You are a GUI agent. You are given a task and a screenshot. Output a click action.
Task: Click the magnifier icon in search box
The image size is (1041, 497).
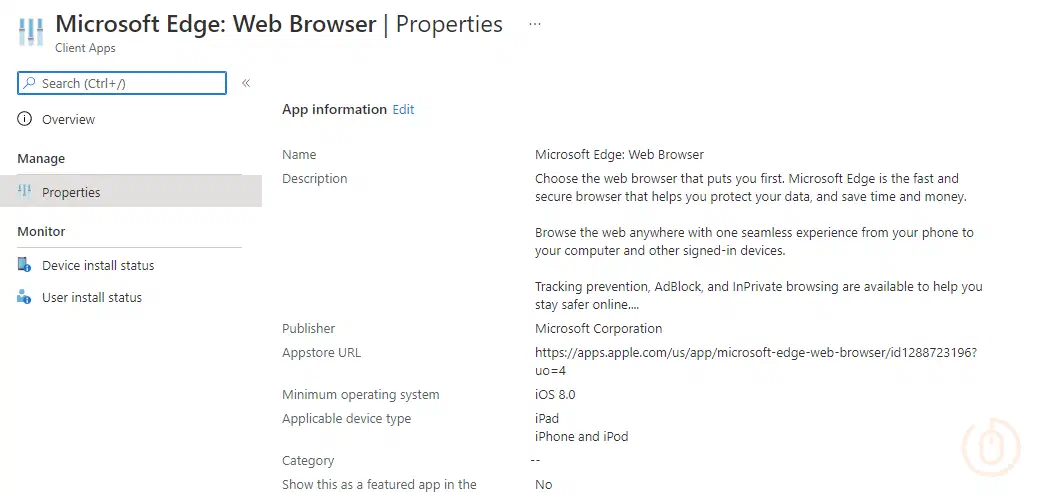pyautogui.click(x=30, y=84)
